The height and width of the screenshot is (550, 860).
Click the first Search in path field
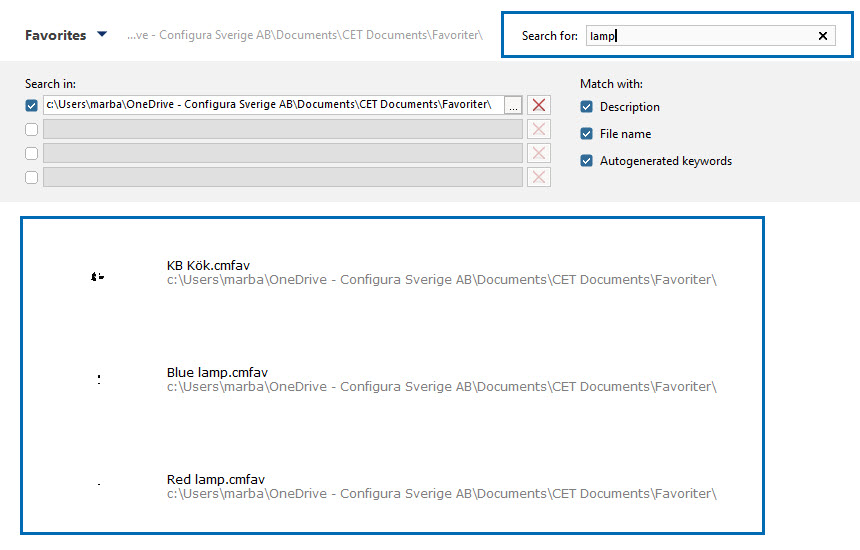click(273, 105)
